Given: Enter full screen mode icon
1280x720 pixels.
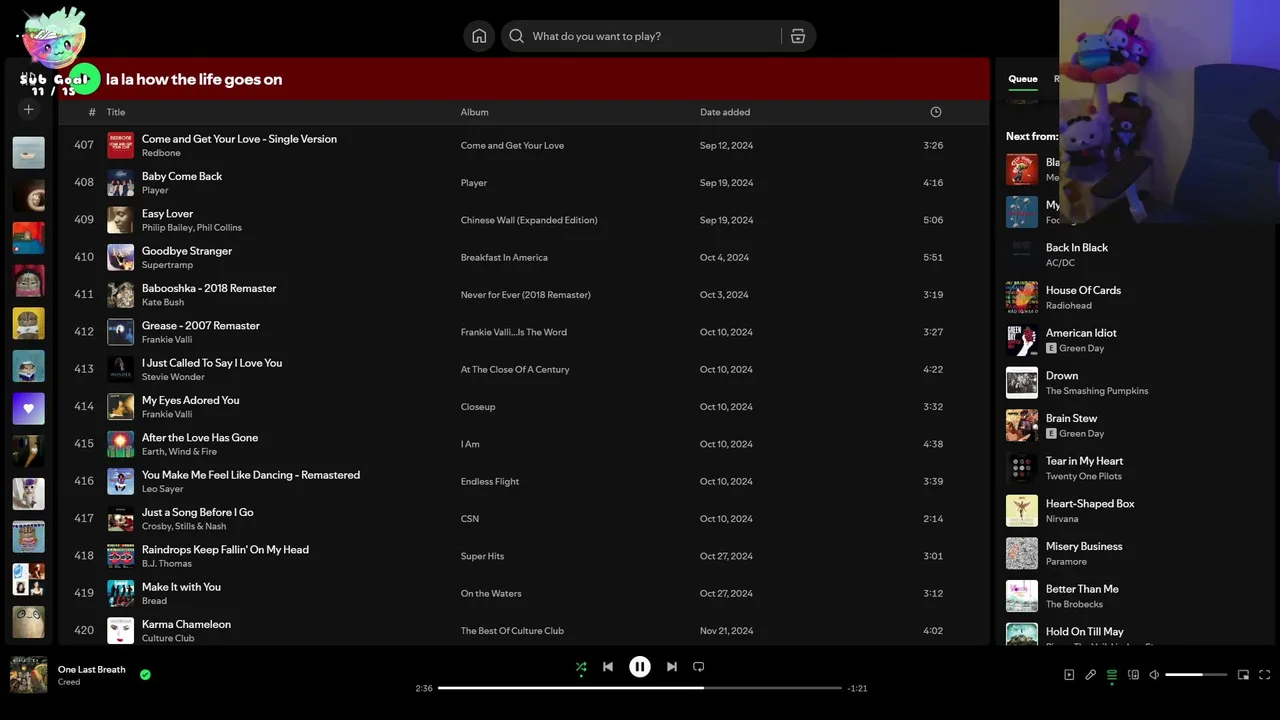Looking at the screenshot, I should [1265, 675].
